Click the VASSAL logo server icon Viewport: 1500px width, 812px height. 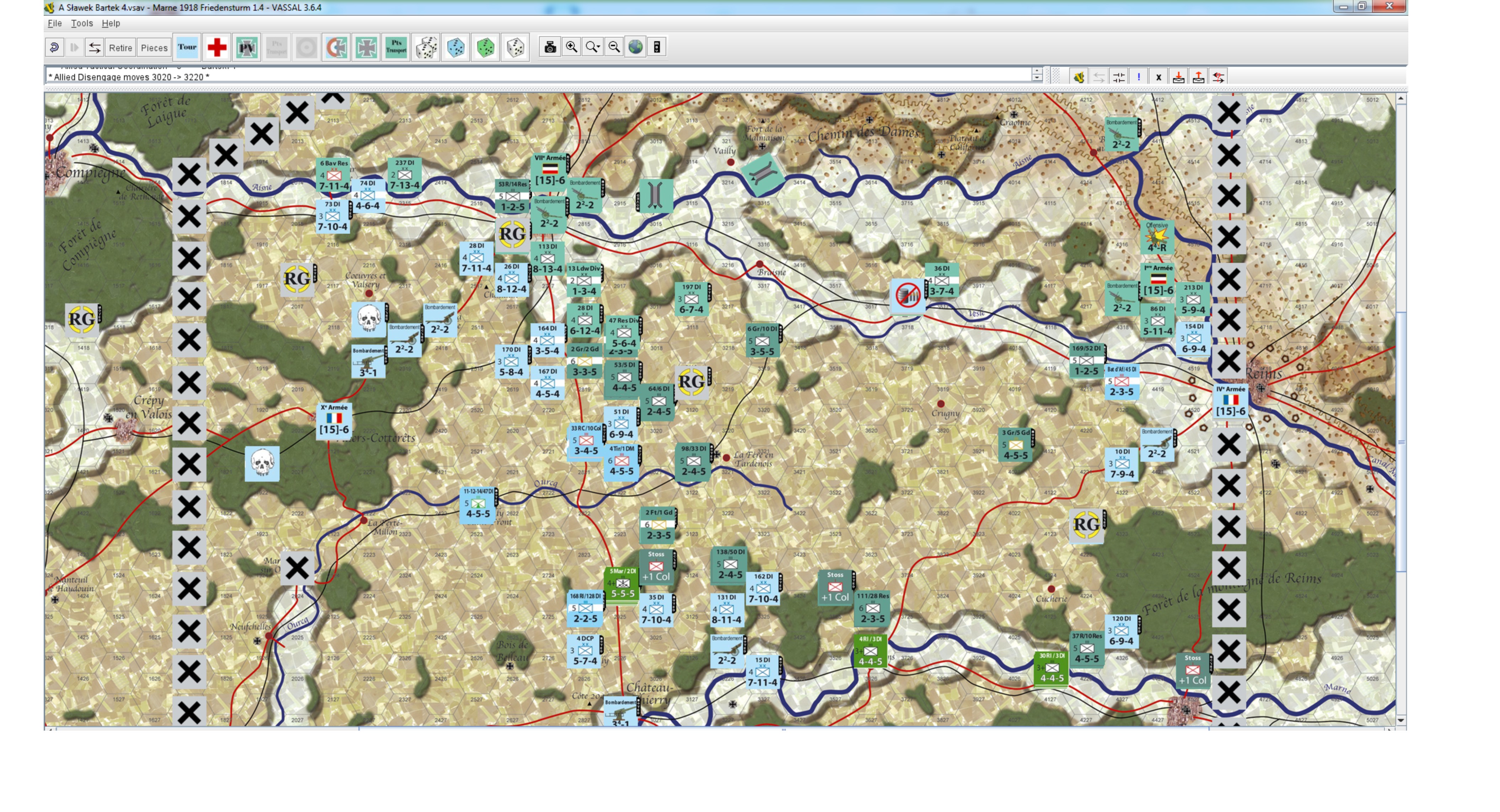[x=1079, y=77]
